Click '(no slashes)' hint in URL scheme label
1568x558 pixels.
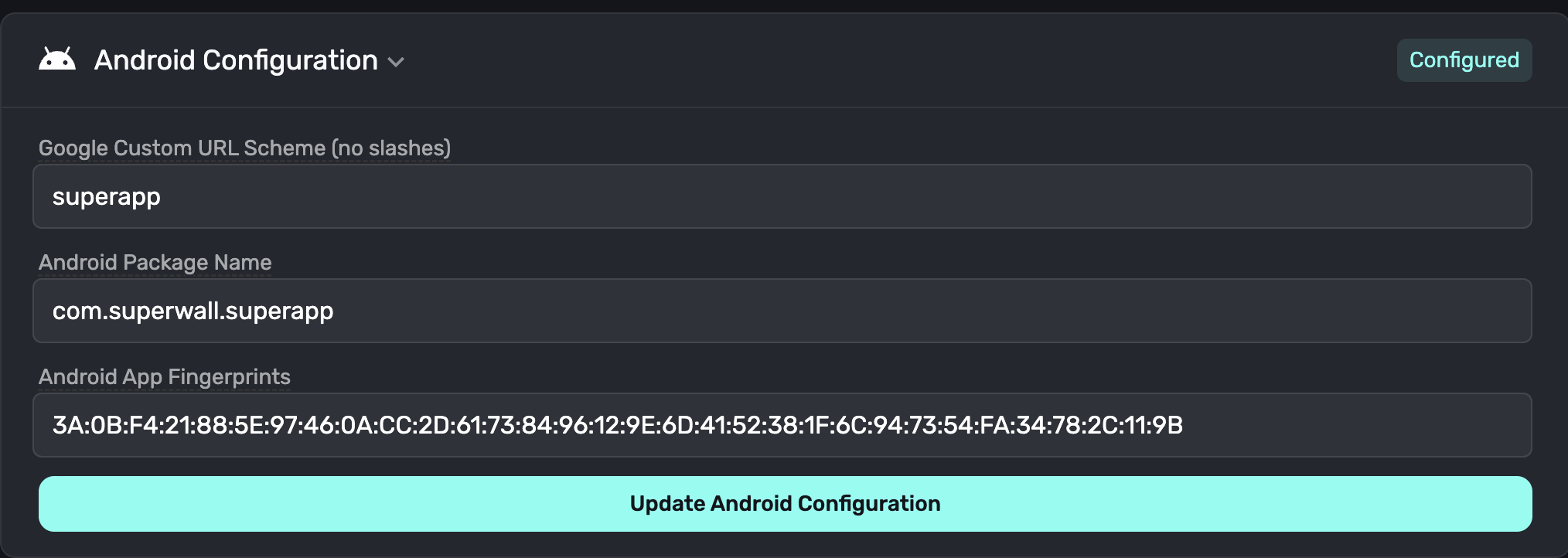pyautogui.click(x=391, y=148)
